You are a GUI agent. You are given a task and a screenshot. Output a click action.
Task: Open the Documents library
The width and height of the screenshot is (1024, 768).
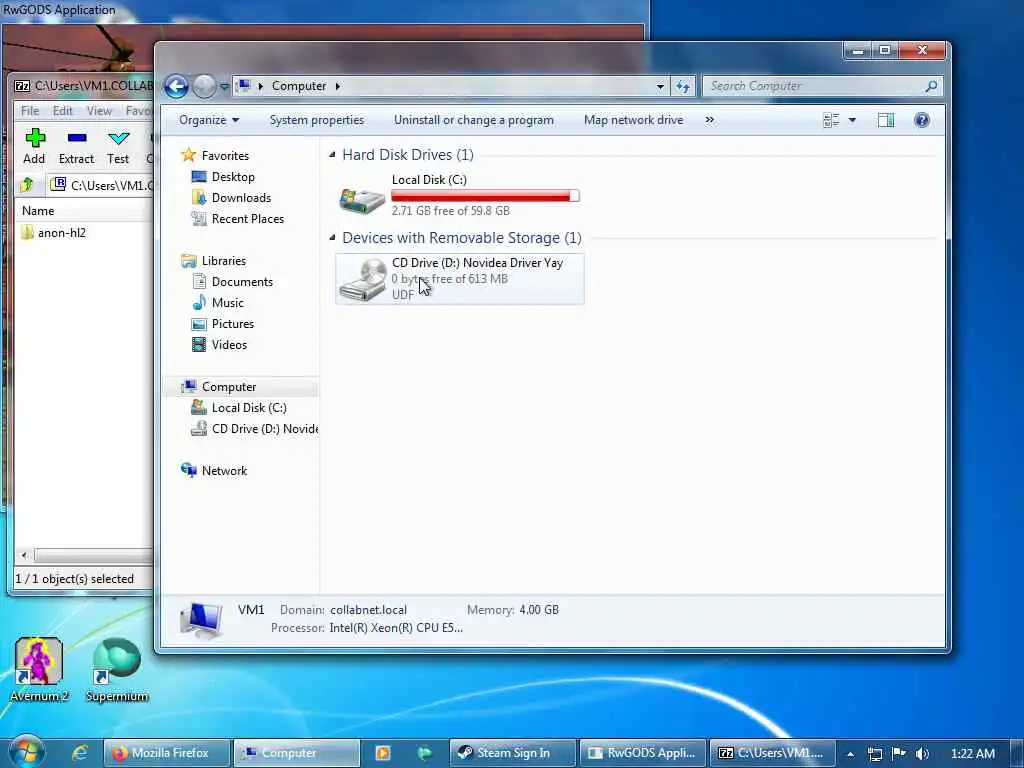click(242, 281)
